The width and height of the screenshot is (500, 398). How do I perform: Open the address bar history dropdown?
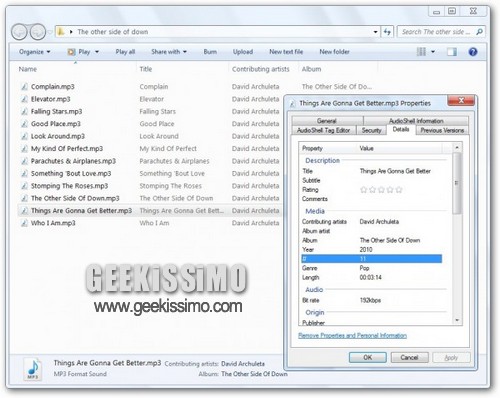tap(375, 32)
